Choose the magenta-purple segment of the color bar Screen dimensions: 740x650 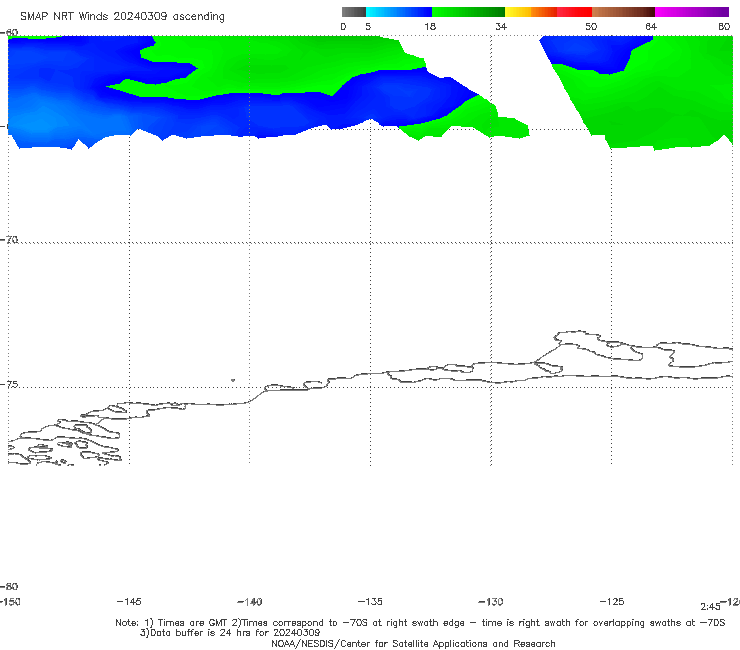tap(692, 12)
